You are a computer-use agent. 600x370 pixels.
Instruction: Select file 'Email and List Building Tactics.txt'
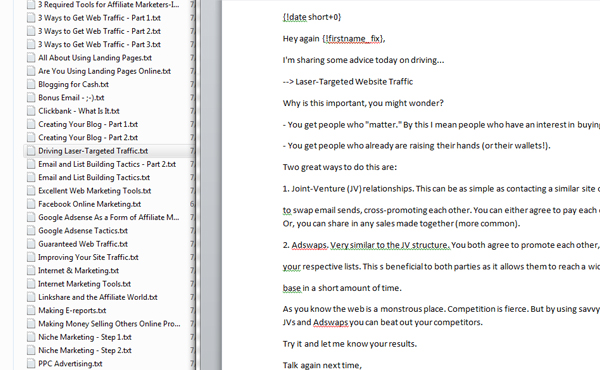point(94,178)
